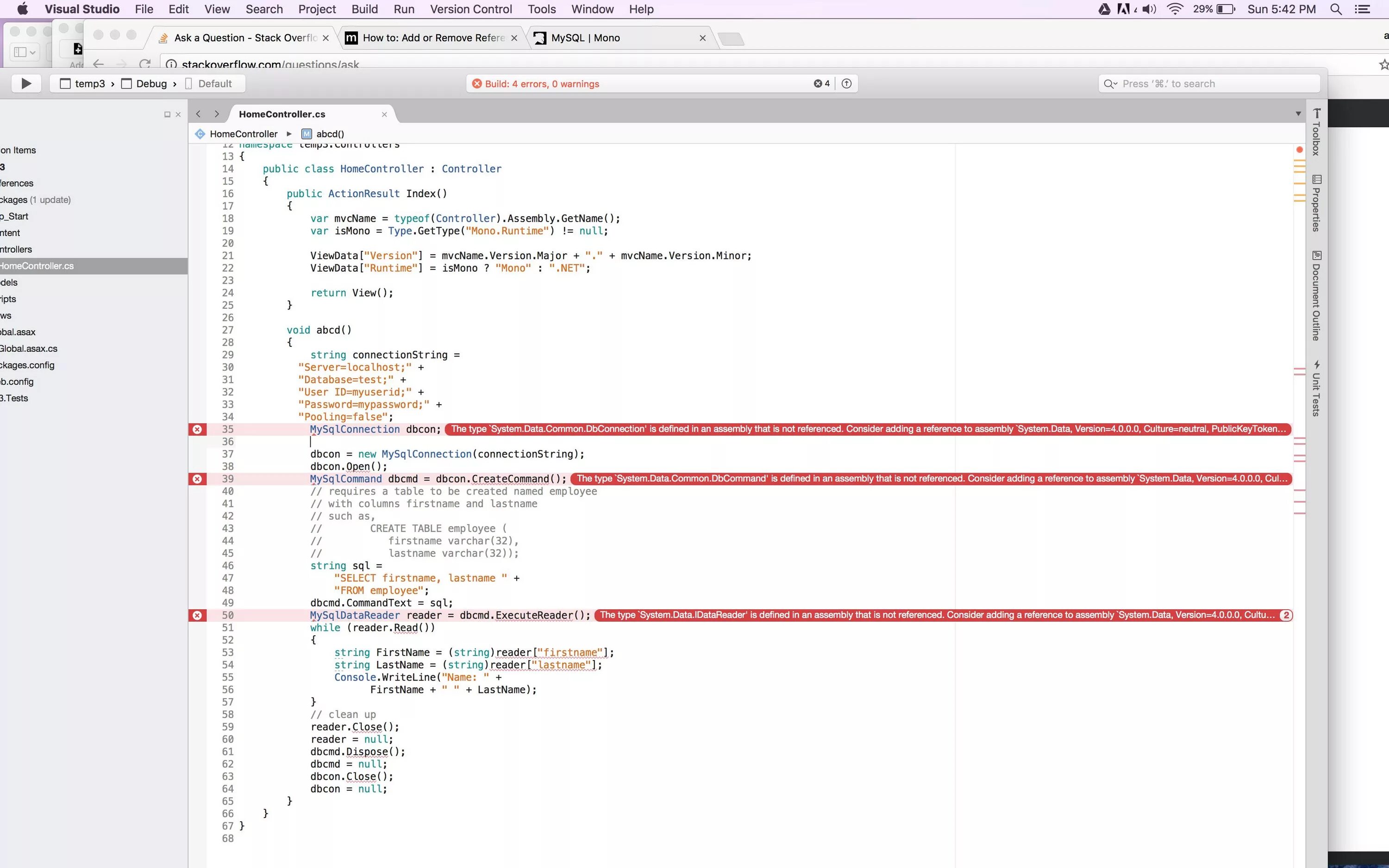Click the red error indicator atop the scrollbar
This screenshot has height=868, width=1389.
click(x=1300, y=149)
